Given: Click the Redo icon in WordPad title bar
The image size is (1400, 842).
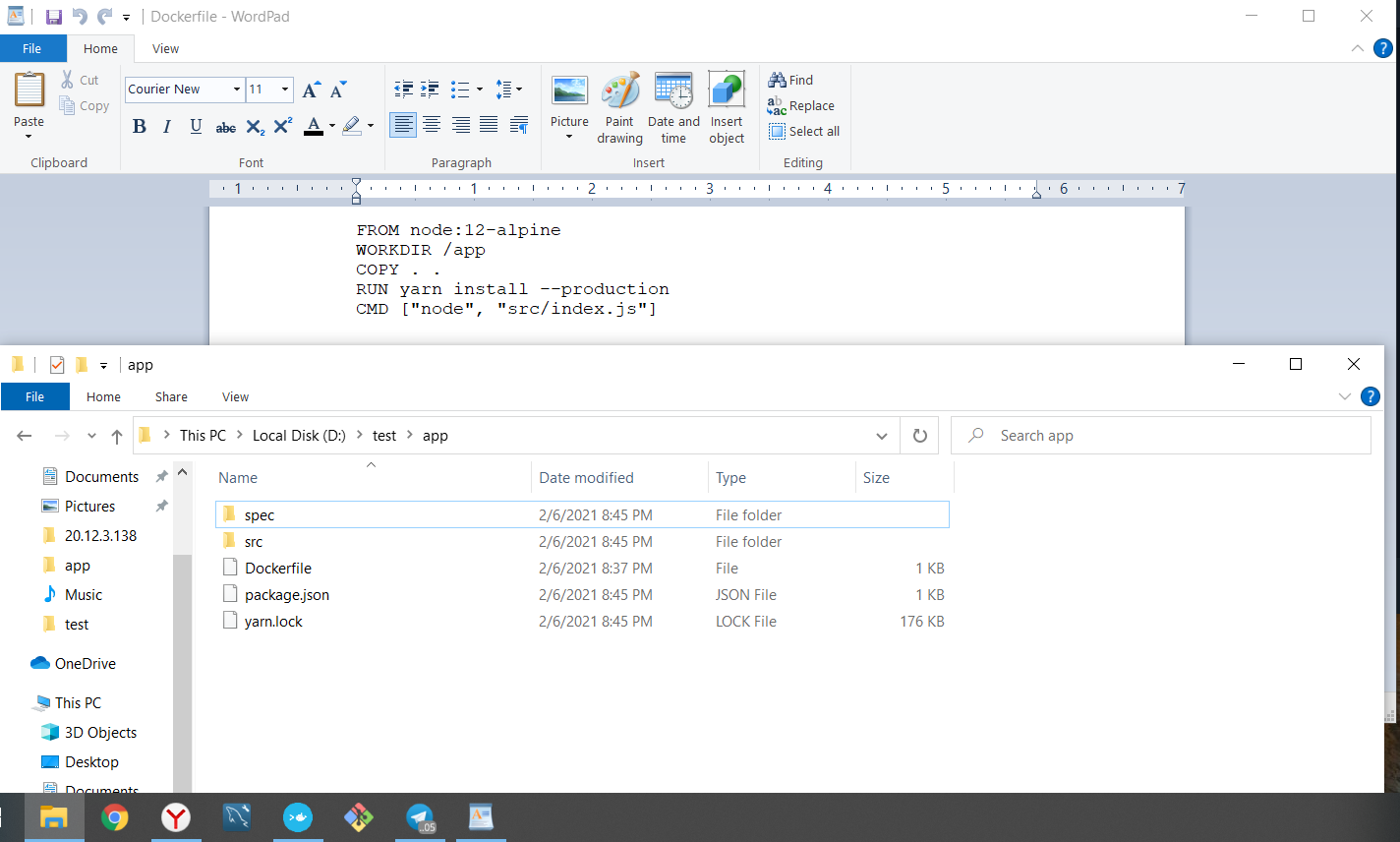Looking at the screenshot, I should (x=104, y=17).
